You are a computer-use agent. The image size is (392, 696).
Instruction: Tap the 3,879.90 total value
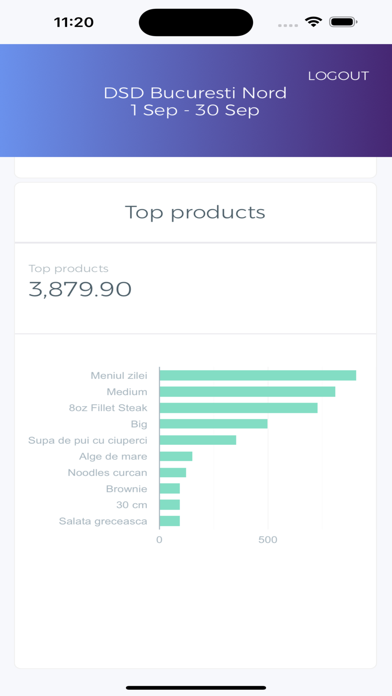80,289
